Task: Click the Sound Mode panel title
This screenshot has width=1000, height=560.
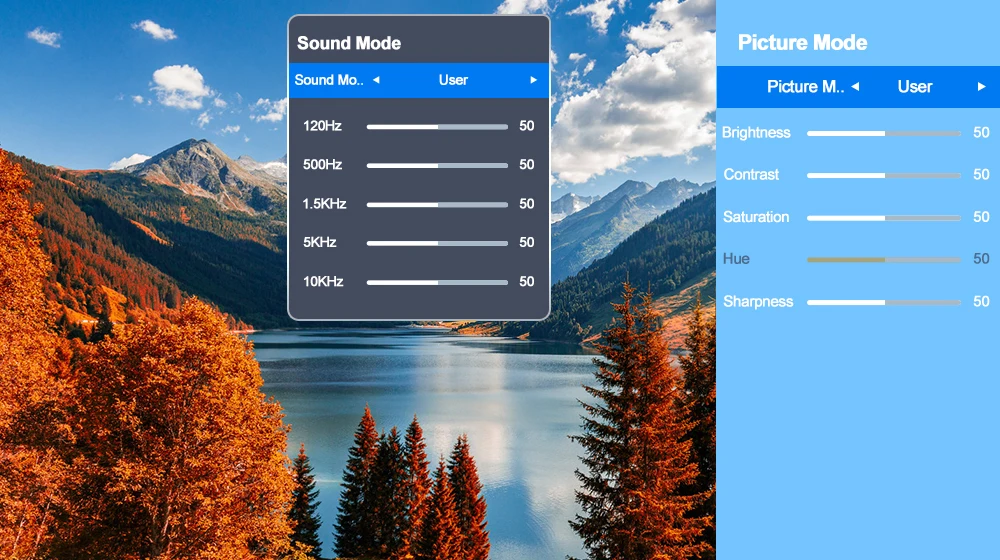Action: click(x=349, y=43)
